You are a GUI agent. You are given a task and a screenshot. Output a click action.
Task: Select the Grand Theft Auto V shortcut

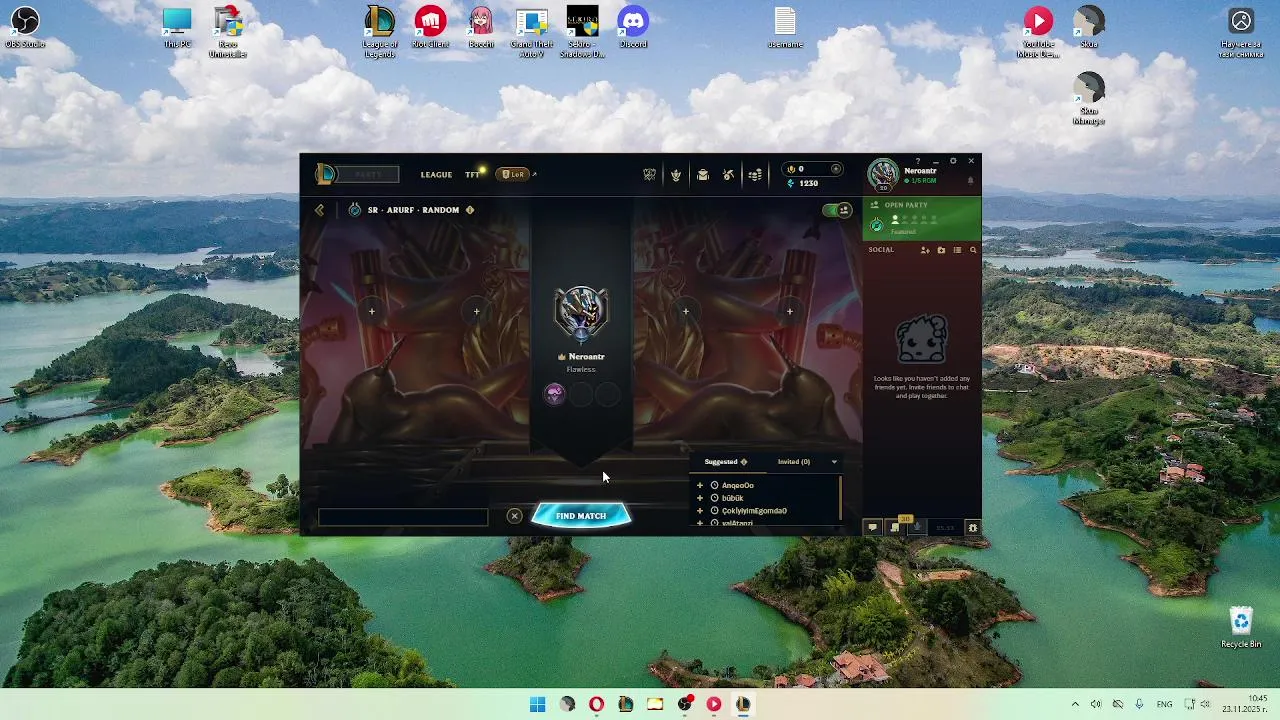pyautogui.click(x=531, y=32)
